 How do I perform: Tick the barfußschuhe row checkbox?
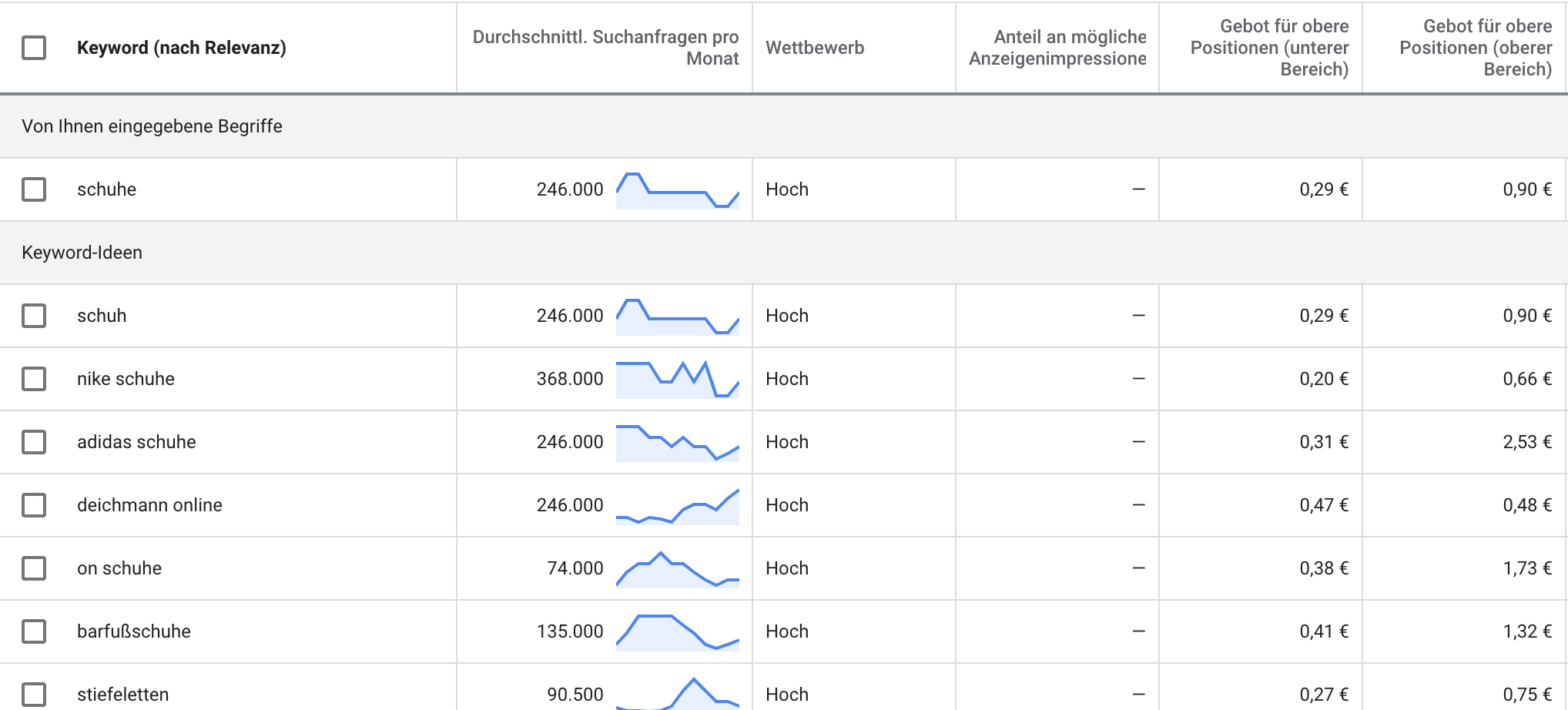coord(34,631)
